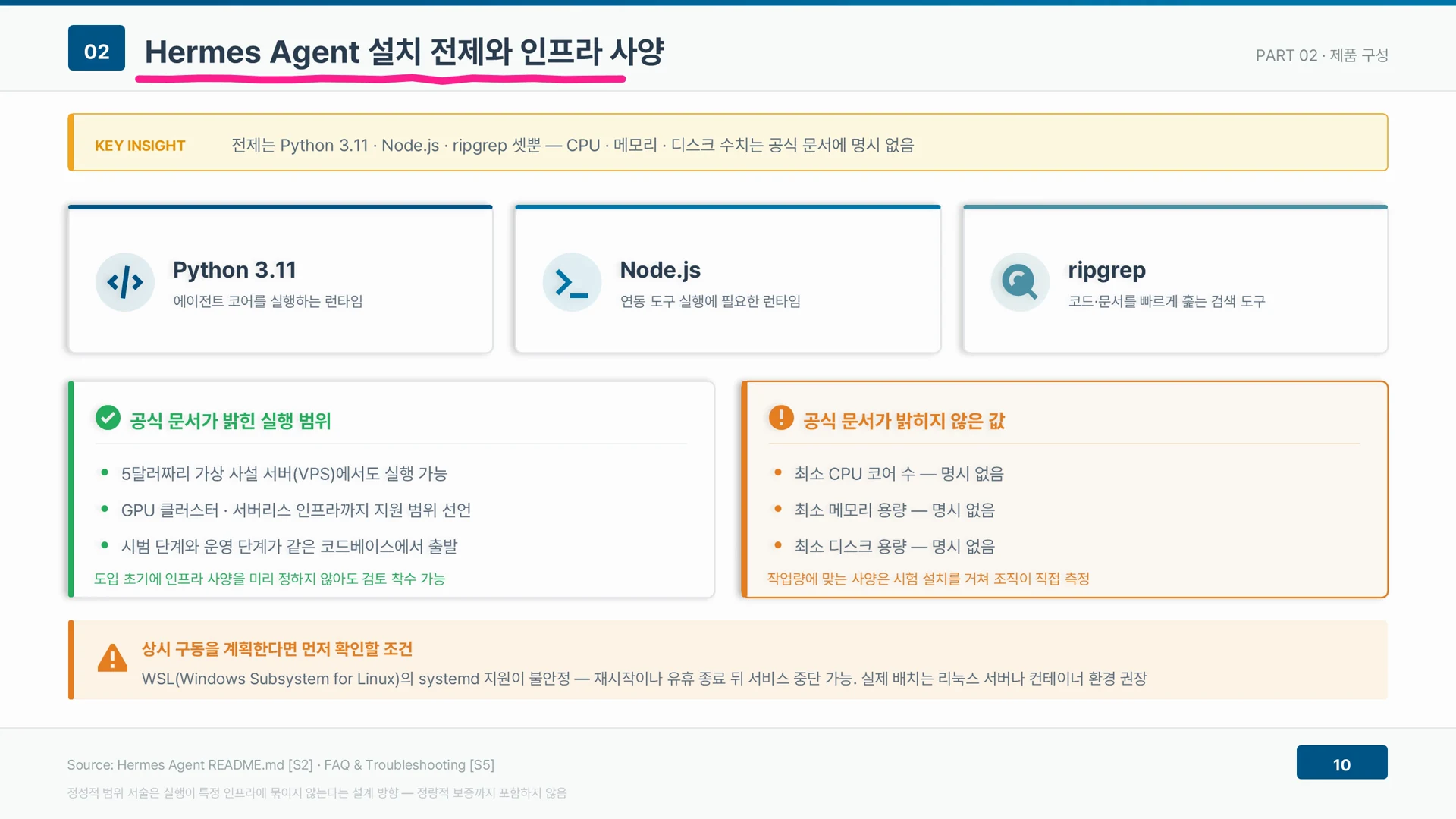Image resolution: width=1456 pixels, height=819 pixels.
Task: Click the page number 10 badge
Action: click(1341, 762)
